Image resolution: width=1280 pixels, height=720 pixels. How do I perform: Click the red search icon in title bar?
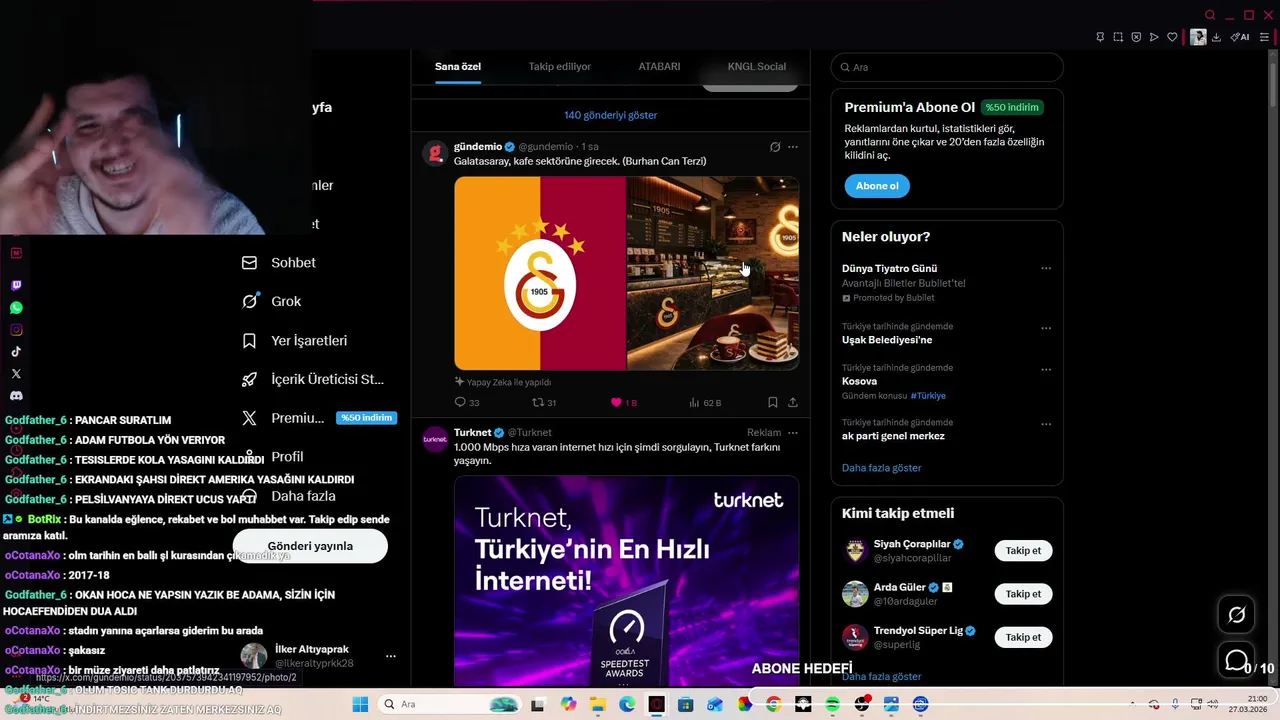[x=1210, y=15]
